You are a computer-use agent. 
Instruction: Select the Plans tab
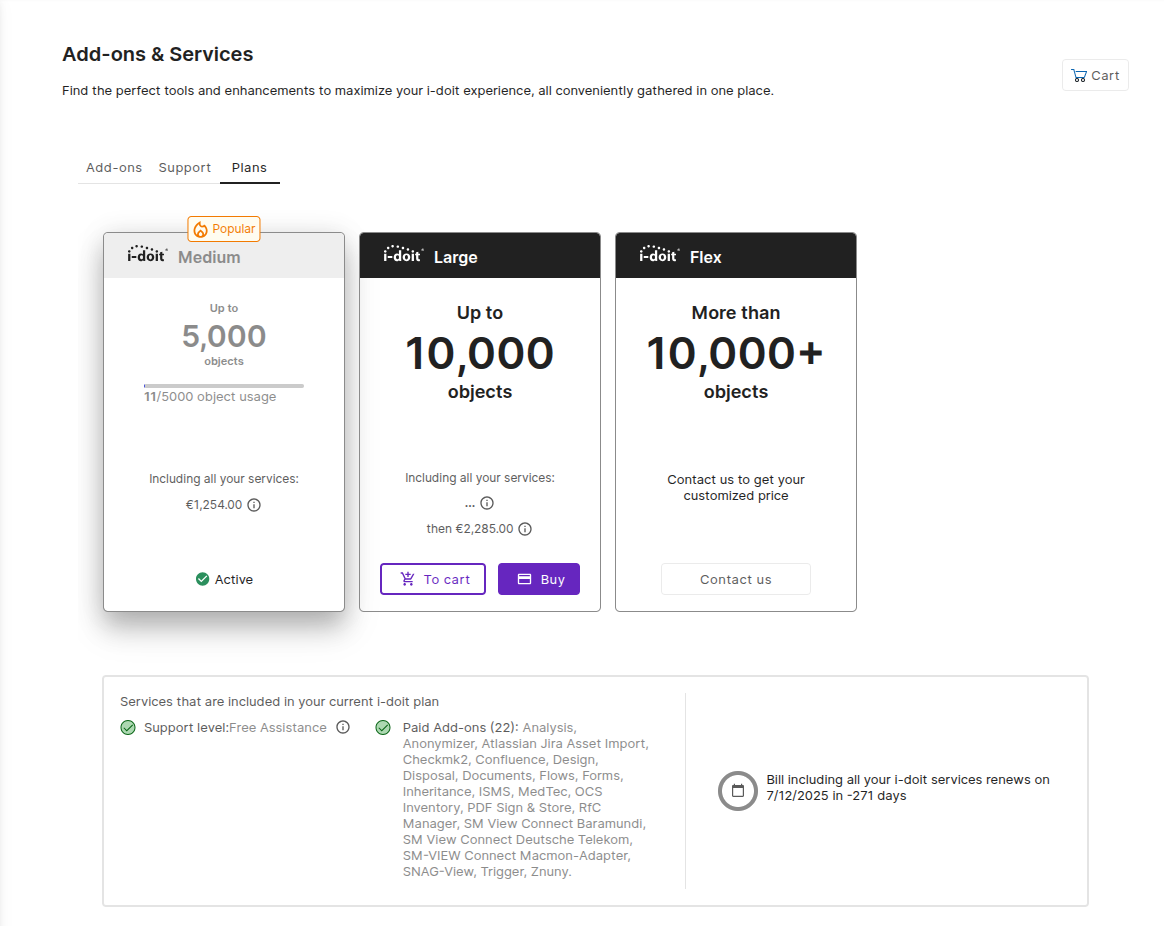pyautogui.click(x=249, y=167)
